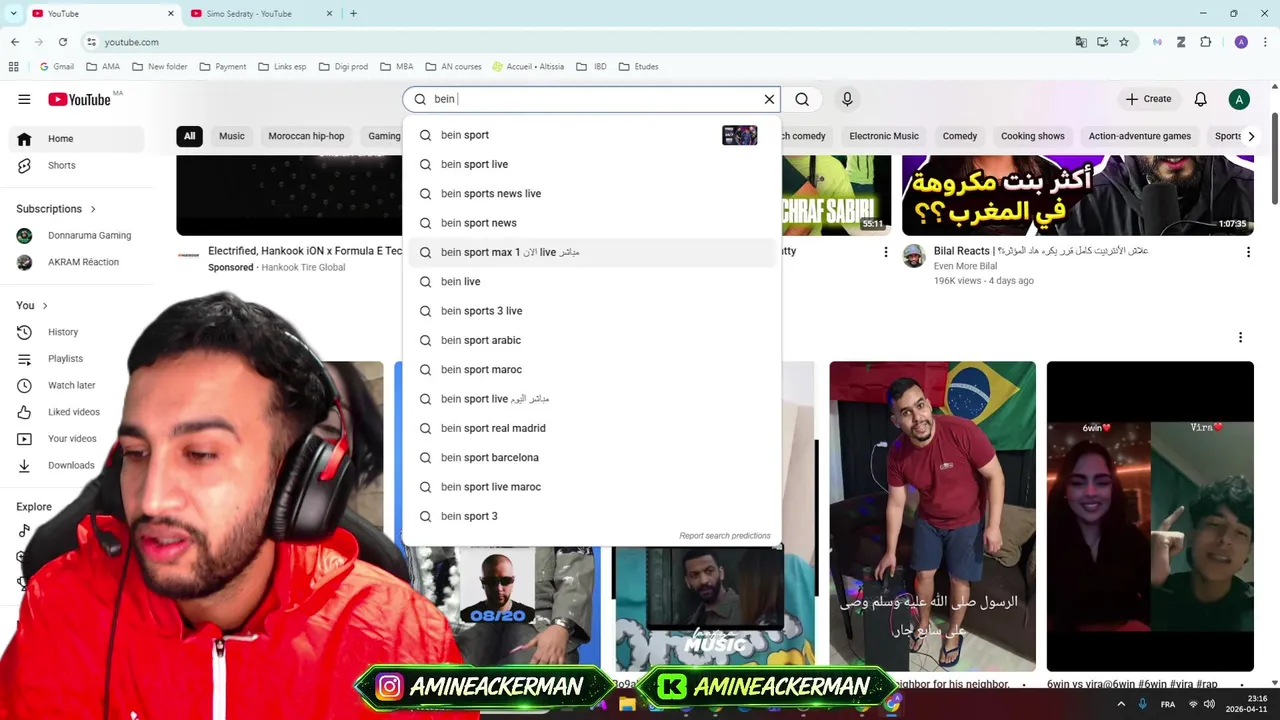The image size is (1280, 720).
Task: Select the Action-adventure games chip
Action: (x=1140, y=136)
